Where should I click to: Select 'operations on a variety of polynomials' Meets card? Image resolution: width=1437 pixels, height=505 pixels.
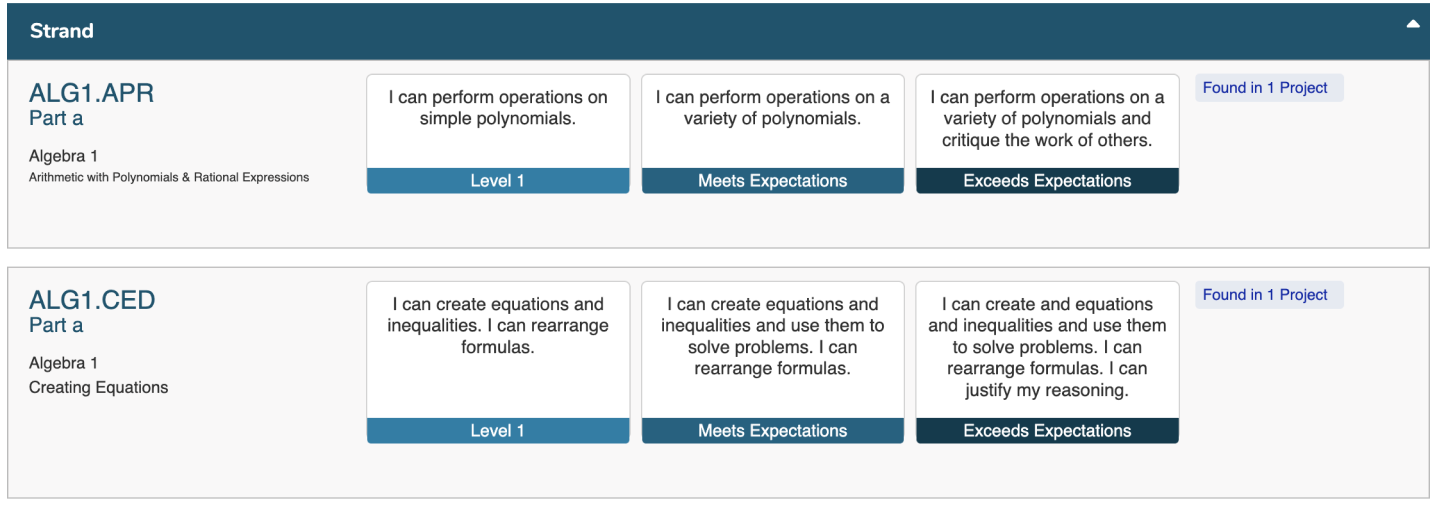tap(772, 120)
